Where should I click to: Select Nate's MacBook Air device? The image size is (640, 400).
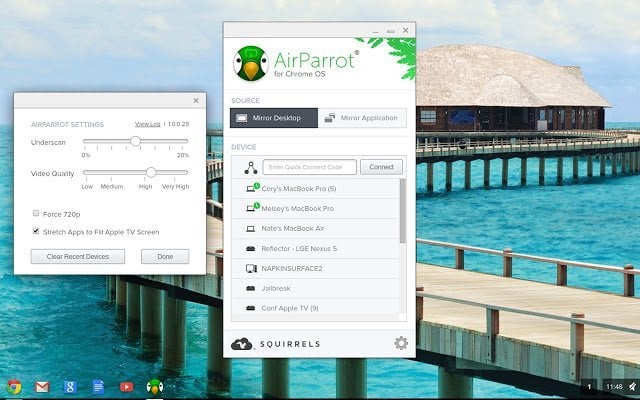click(x=316, y=229)
